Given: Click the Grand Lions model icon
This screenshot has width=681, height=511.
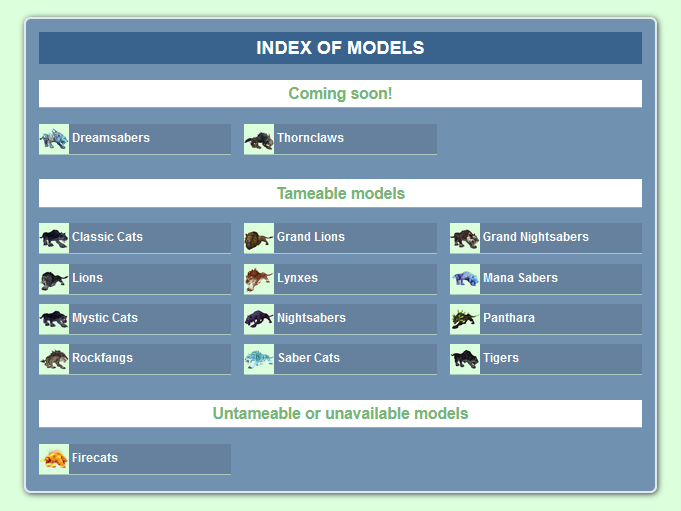Looking at the screenshot, I should (x=259, y=238).
